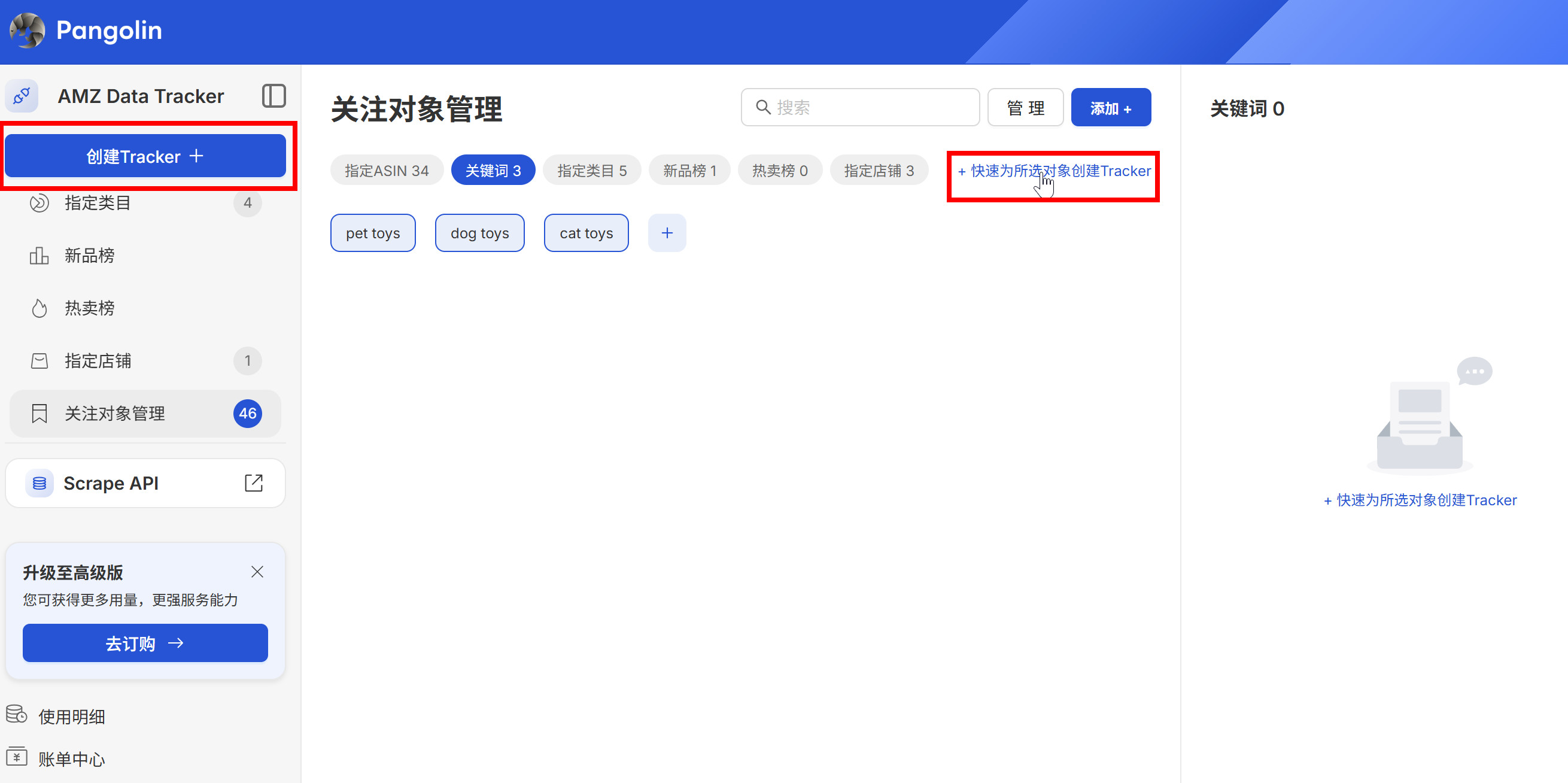Open 账单中心 billing center
The width and height of the screenshot is (1568, 783).
71,758
